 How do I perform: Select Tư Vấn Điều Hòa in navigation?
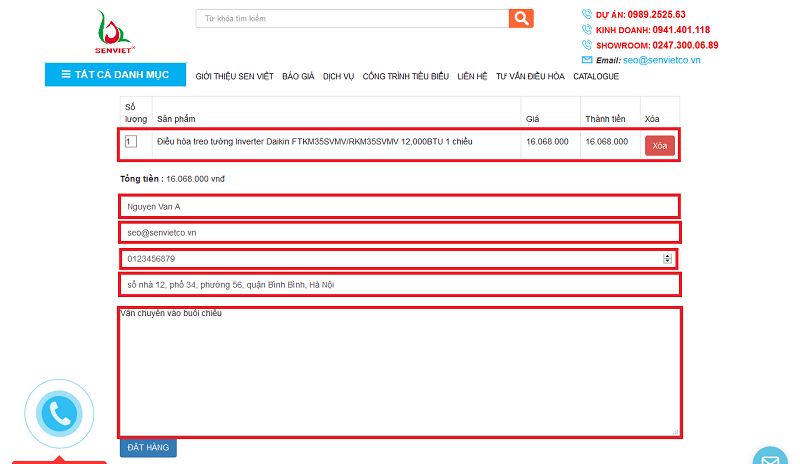(530, 76)
